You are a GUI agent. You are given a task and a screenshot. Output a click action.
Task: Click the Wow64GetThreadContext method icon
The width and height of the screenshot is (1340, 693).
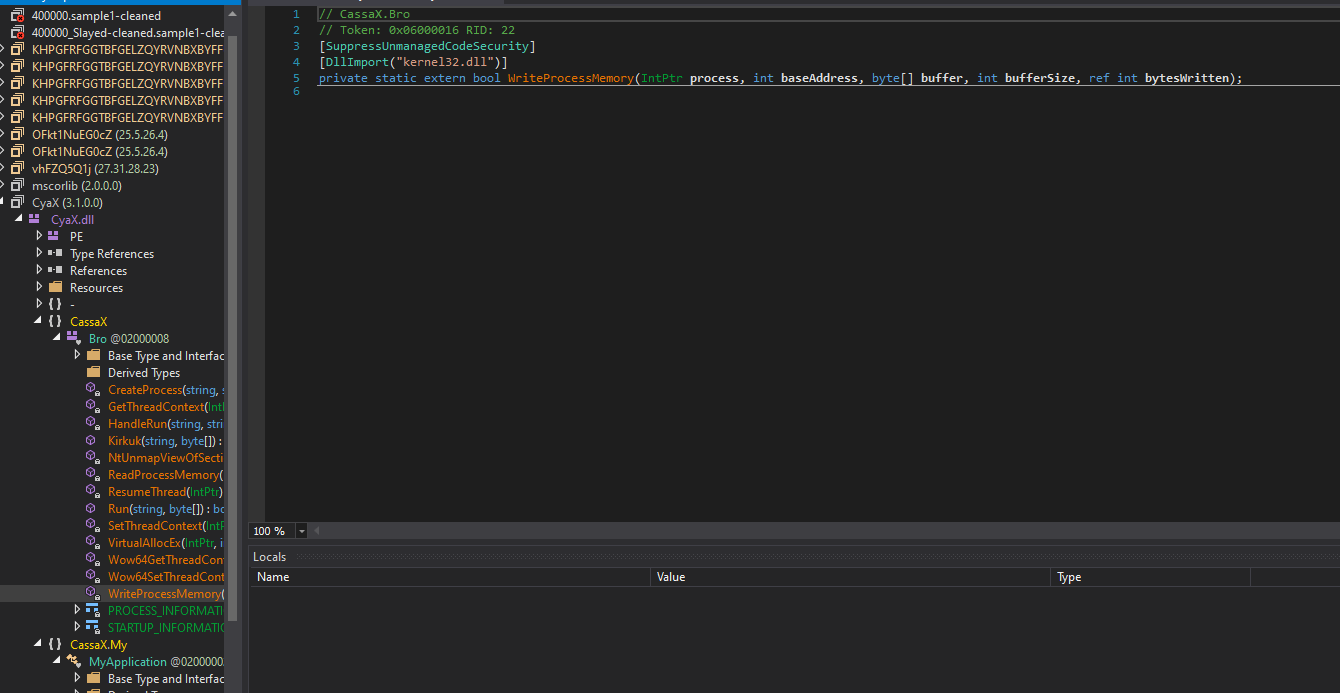click(93, 560)
